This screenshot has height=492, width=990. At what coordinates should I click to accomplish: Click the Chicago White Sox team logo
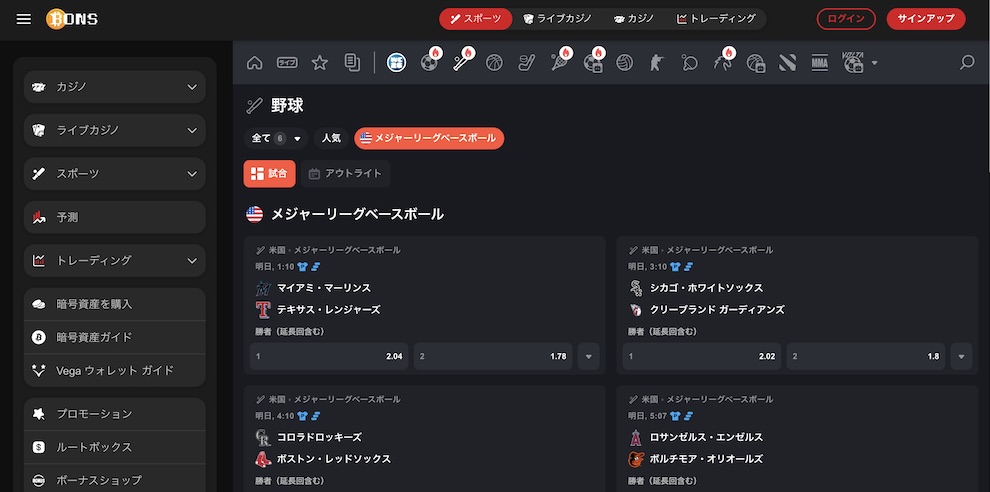tap(636, 288)
